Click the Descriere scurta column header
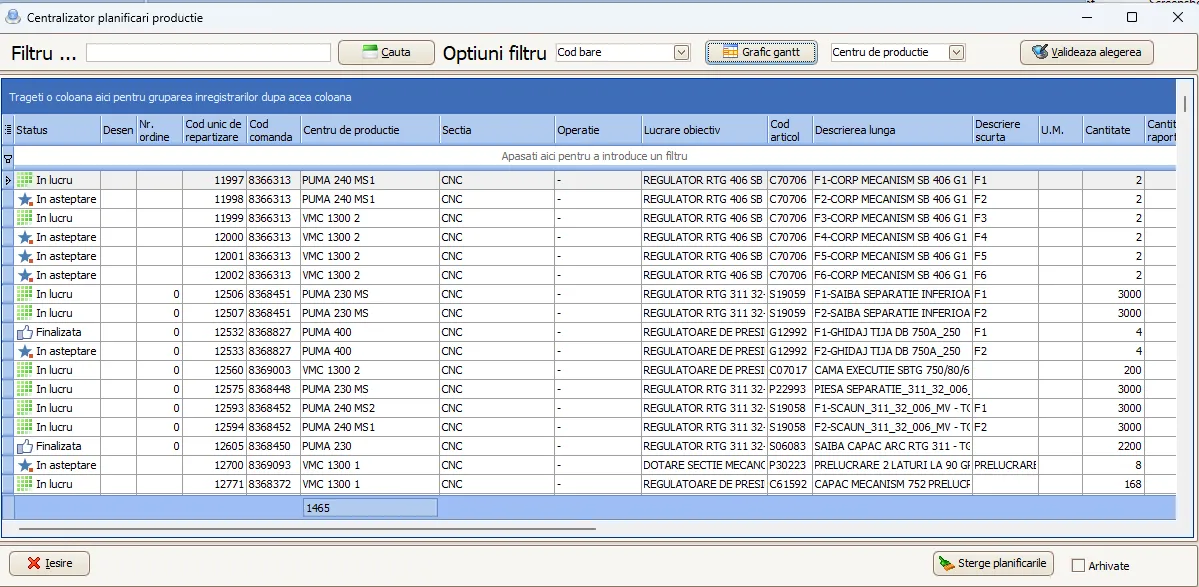 [x=1005, y=130]
